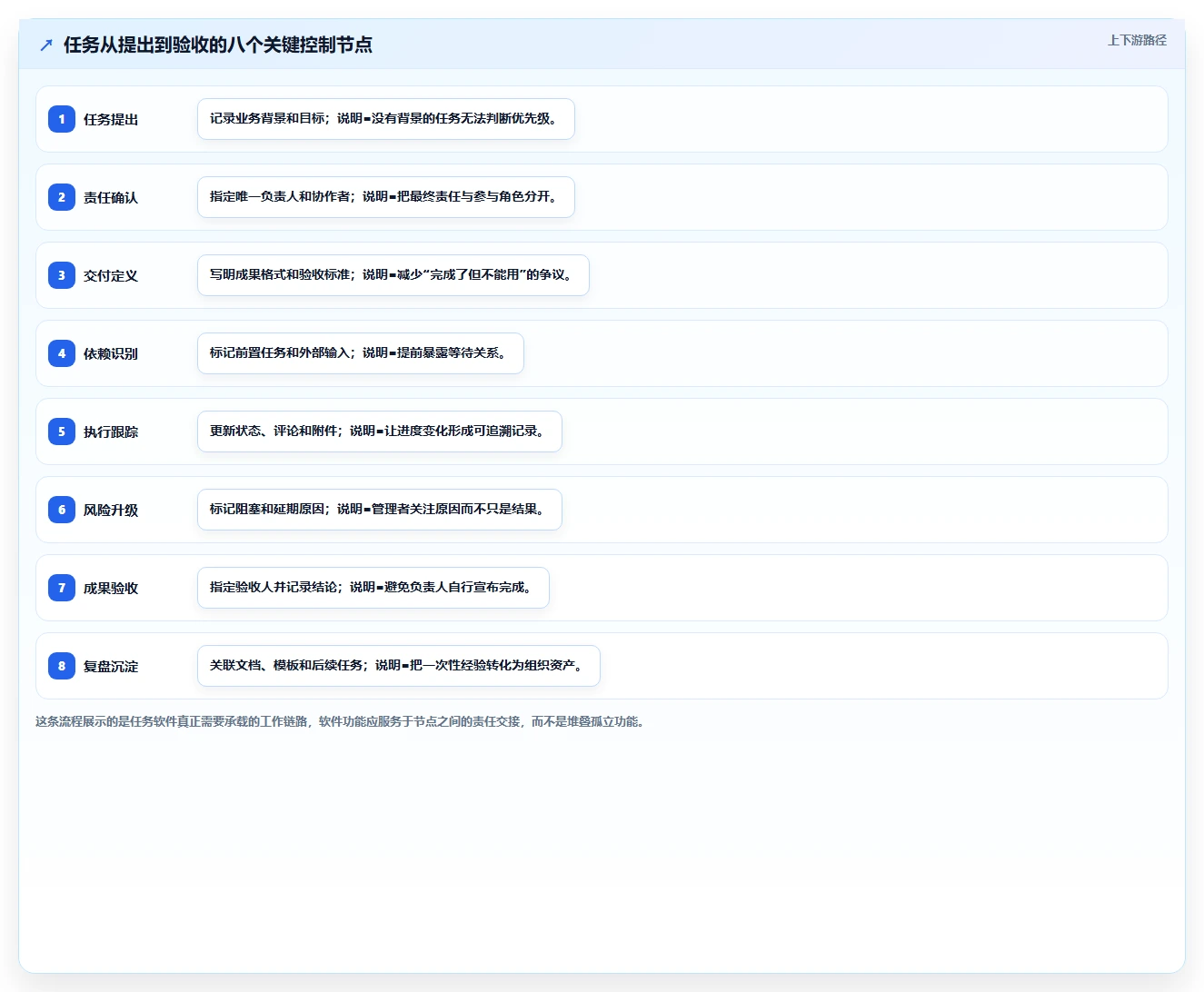
Task: Click the number 4 badge
Action: 62,353
